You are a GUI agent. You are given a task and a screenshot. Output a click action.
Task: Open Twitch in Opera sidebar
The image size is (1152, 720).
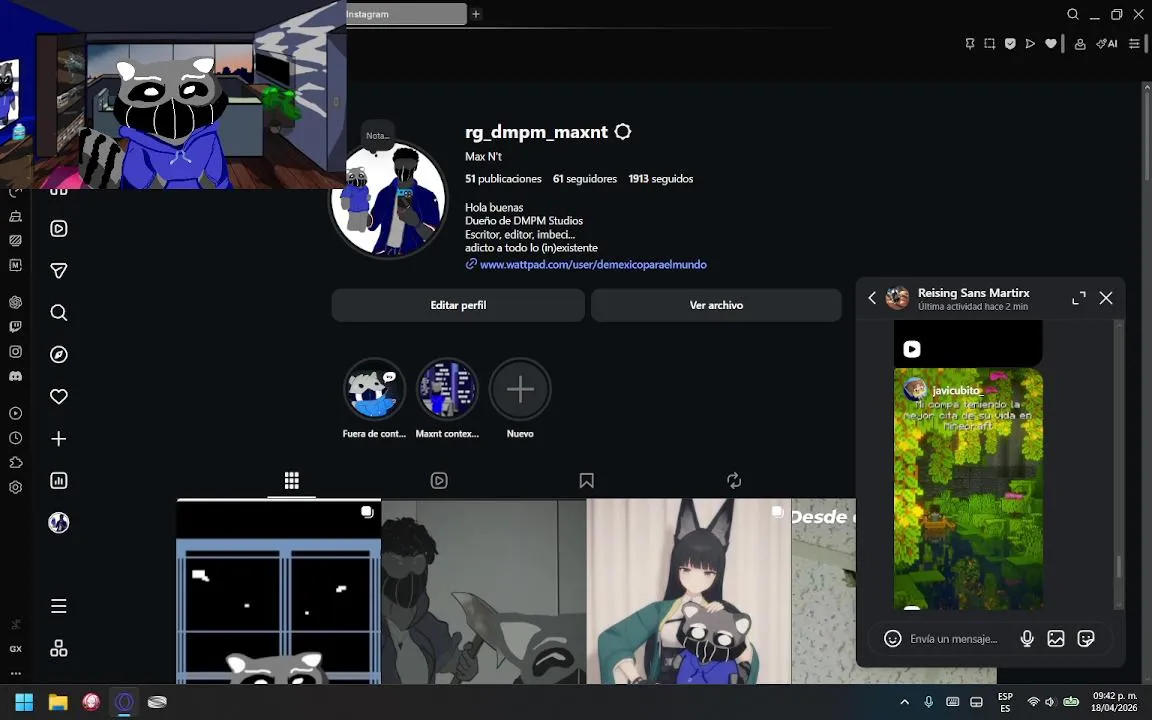click(x=15, y=326)
